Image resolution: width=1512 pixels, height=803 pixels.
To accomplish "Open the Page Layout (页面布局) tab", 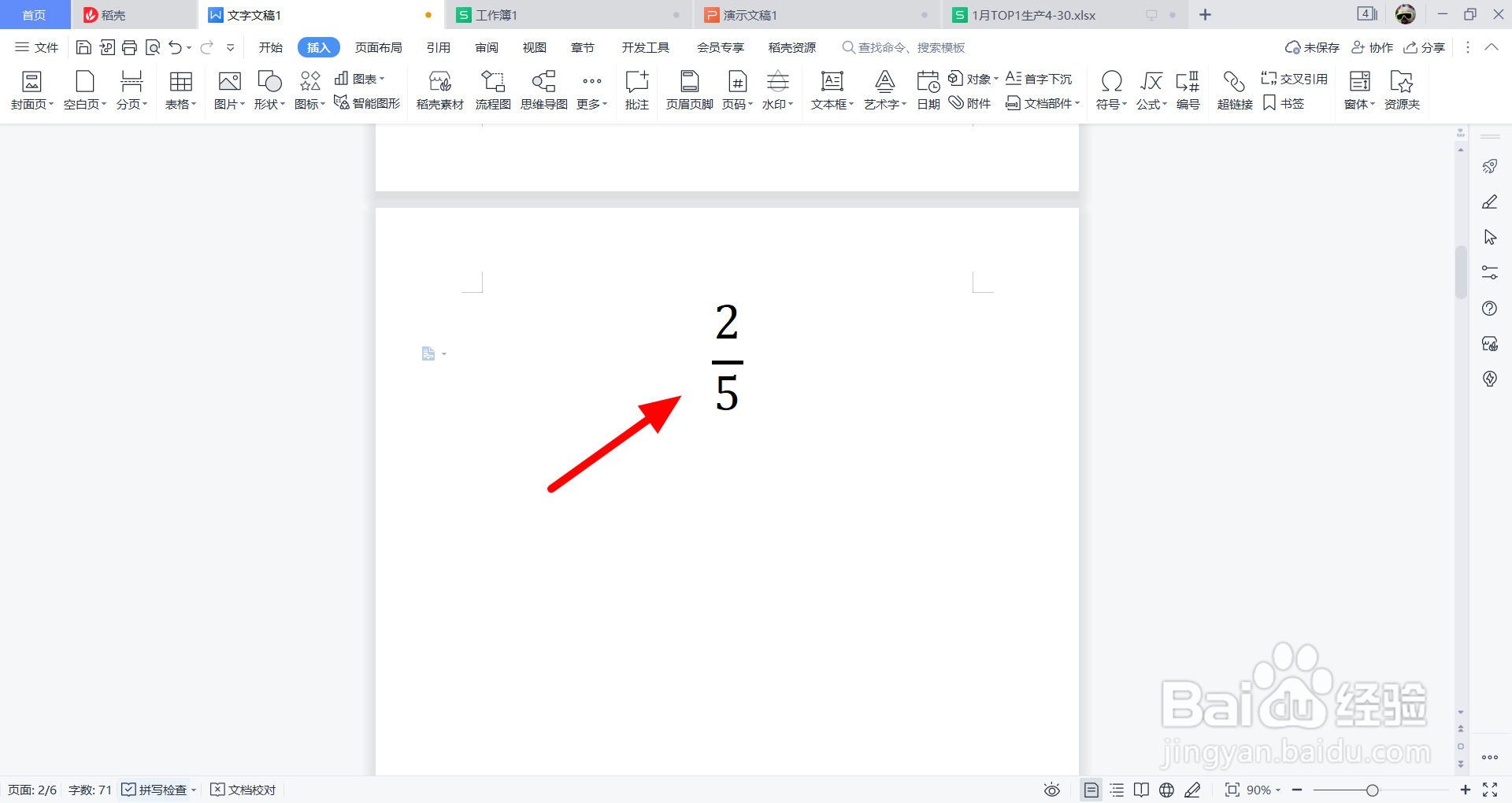I will tap(379, 47).
